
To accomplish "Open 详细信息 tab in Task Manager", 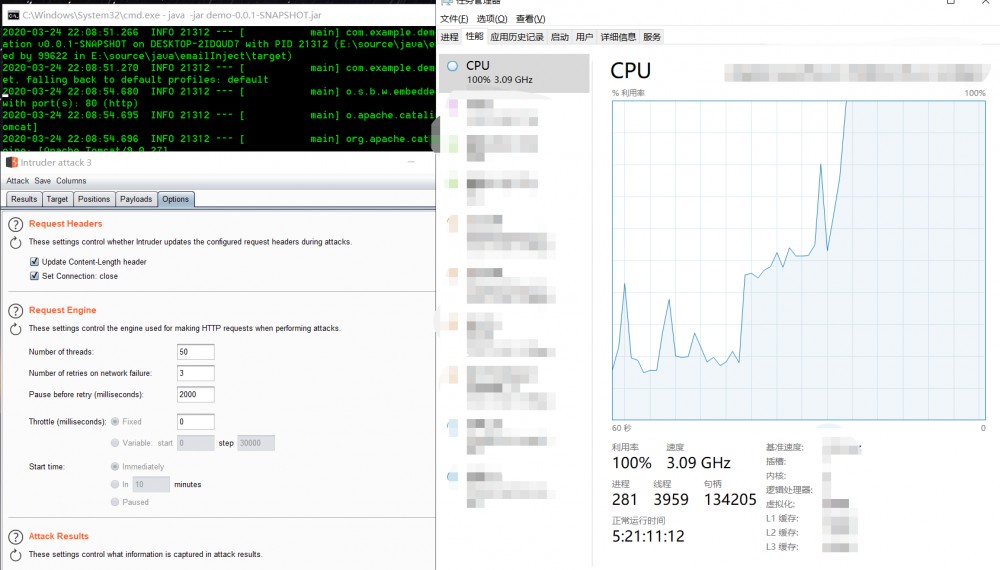I will (618, 37).
